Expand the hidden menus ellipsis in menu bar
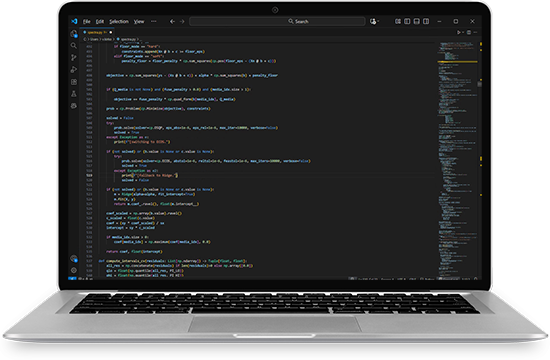 point(153,21)
